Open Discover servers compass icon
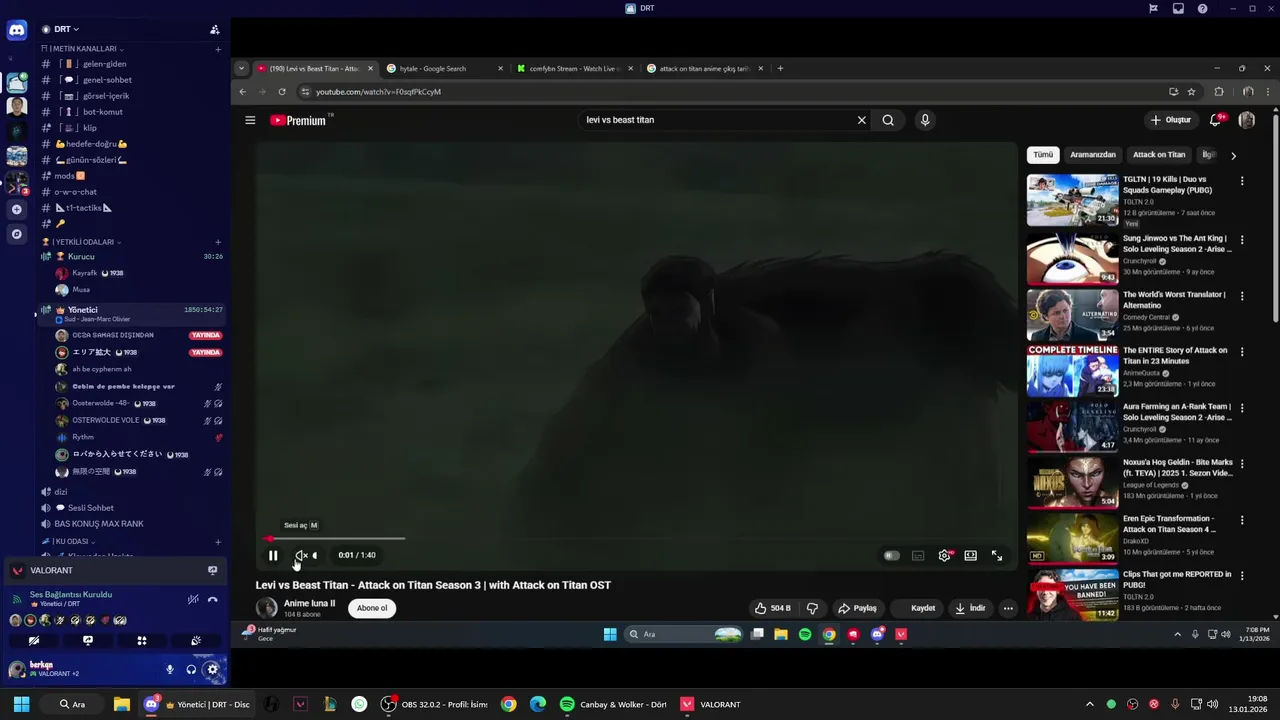 point(17,234)
